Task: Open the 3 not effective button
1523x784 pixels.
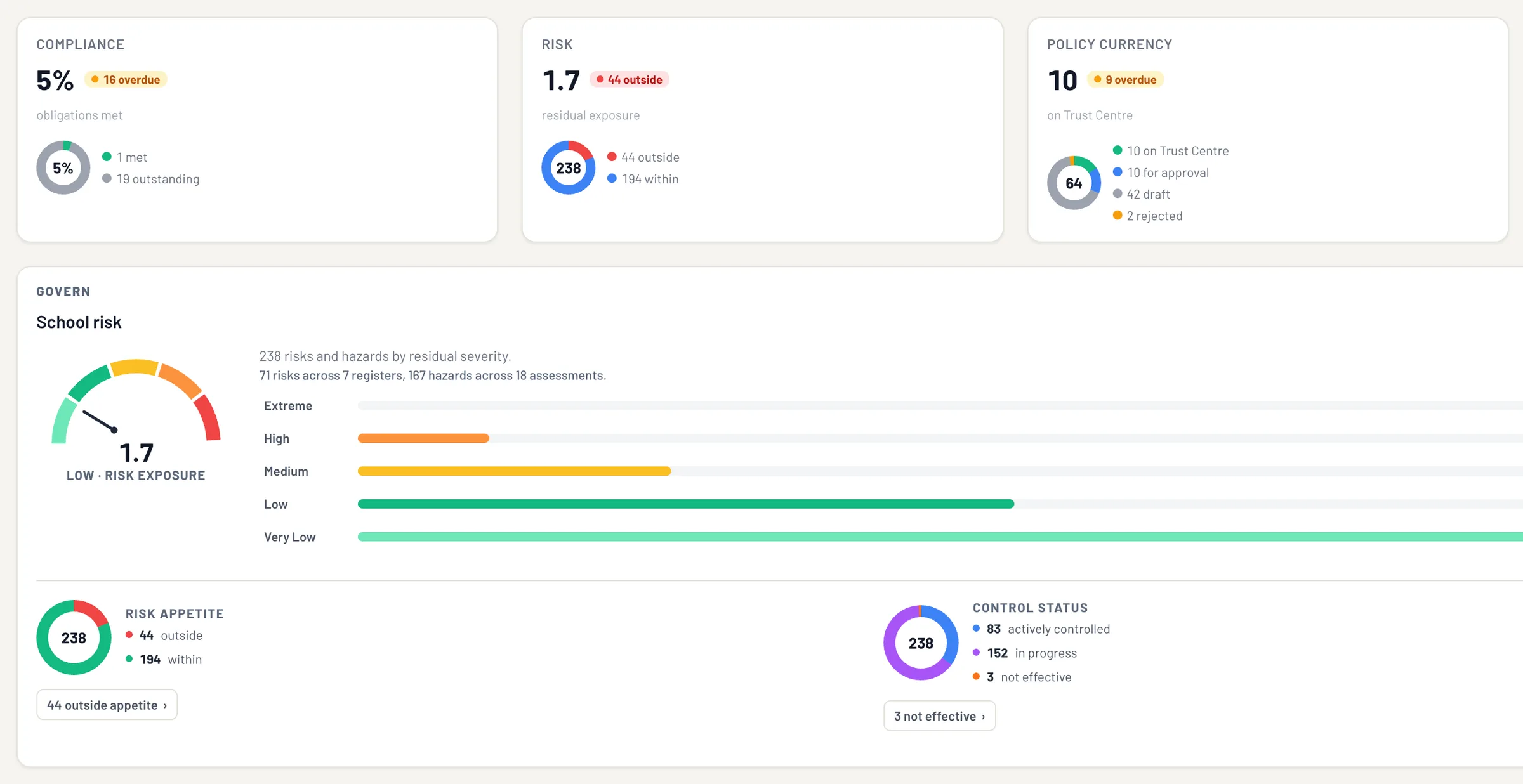Action: point(939,716)
